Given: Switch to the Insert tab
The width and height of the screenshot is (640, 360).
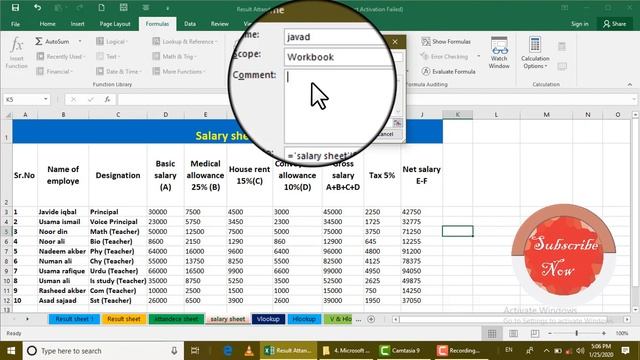Looking at the screenshot, I should coord(77,24).
